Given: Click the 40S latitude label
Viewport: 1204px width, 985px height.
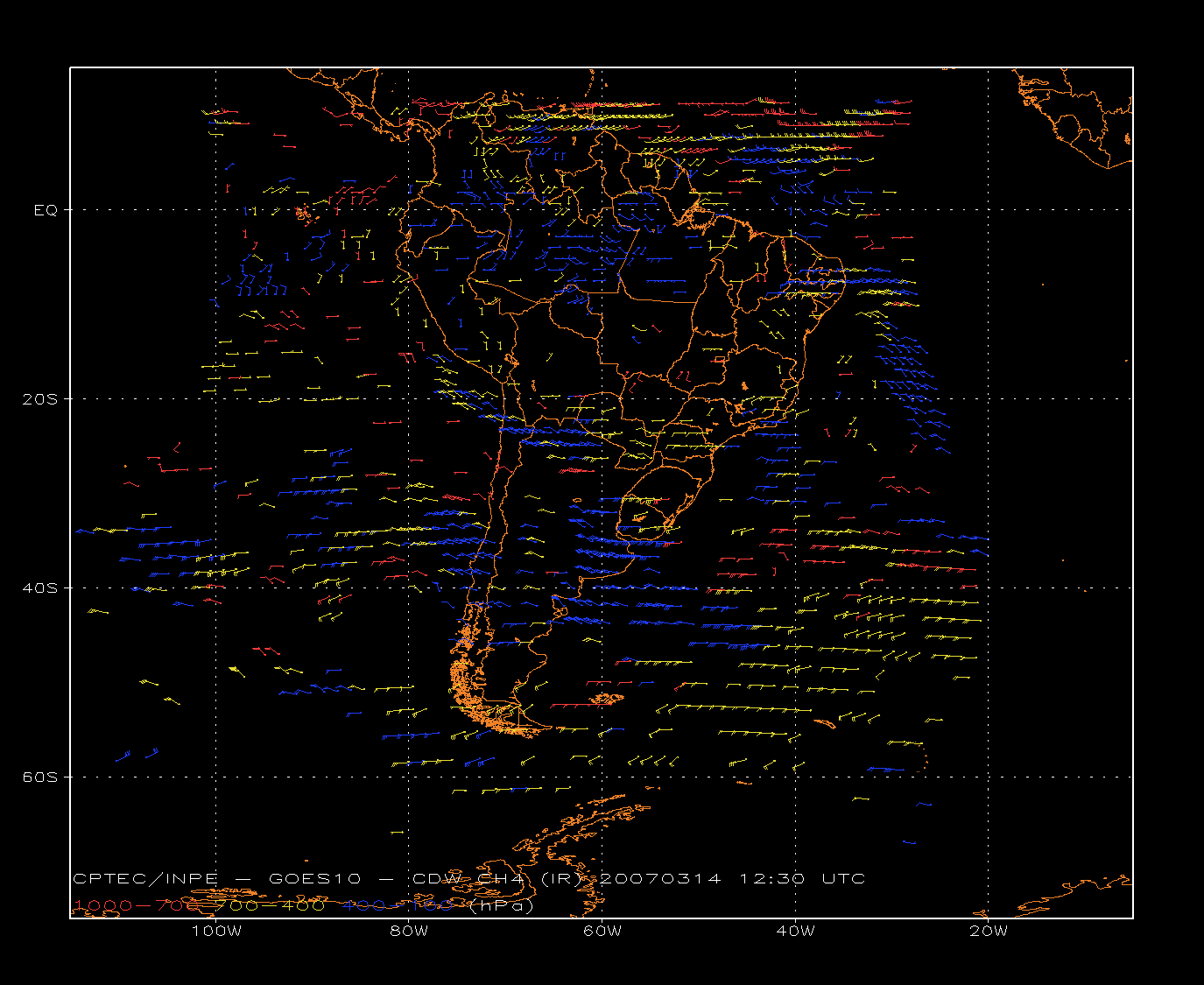Looking at the screenshot, I should tap(40, 588).
